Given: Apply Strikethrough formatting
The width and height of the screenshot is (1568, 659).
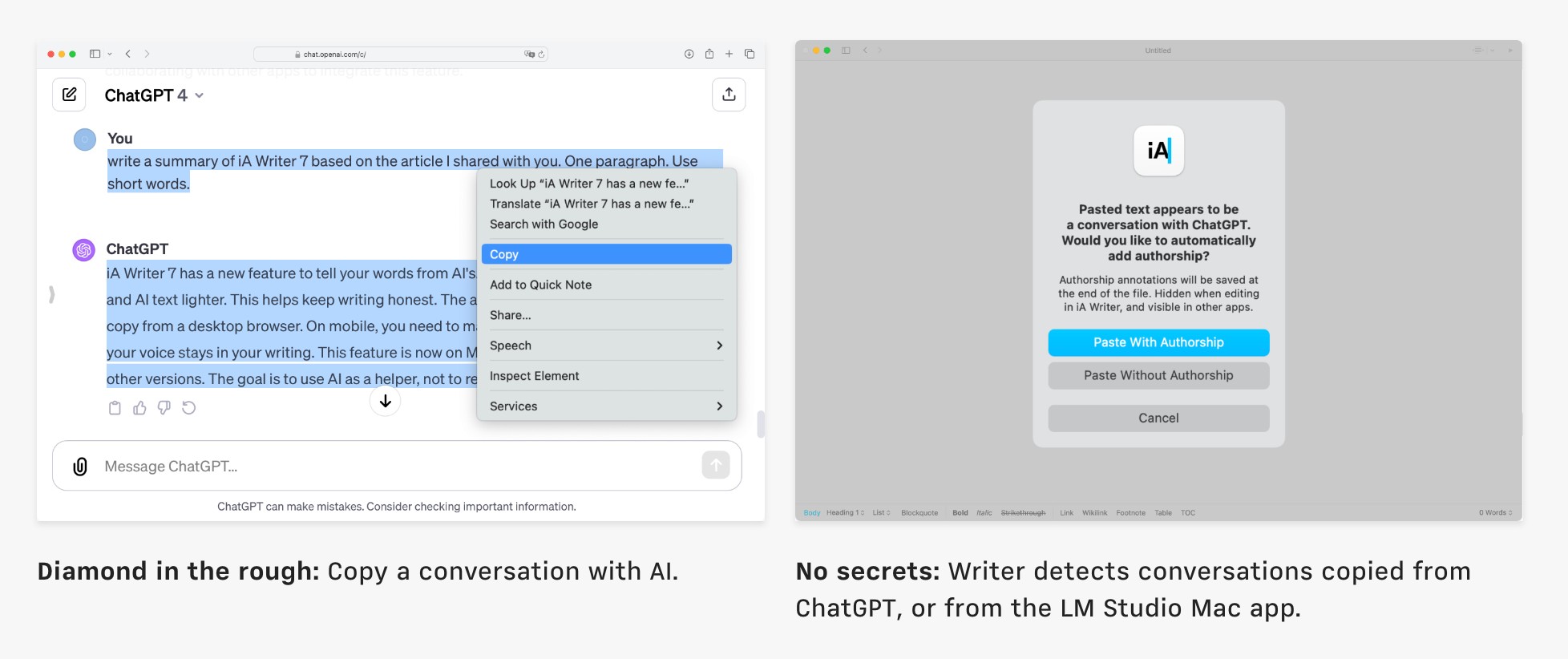Looking at the screenshot, I should tap(1023, 513).
